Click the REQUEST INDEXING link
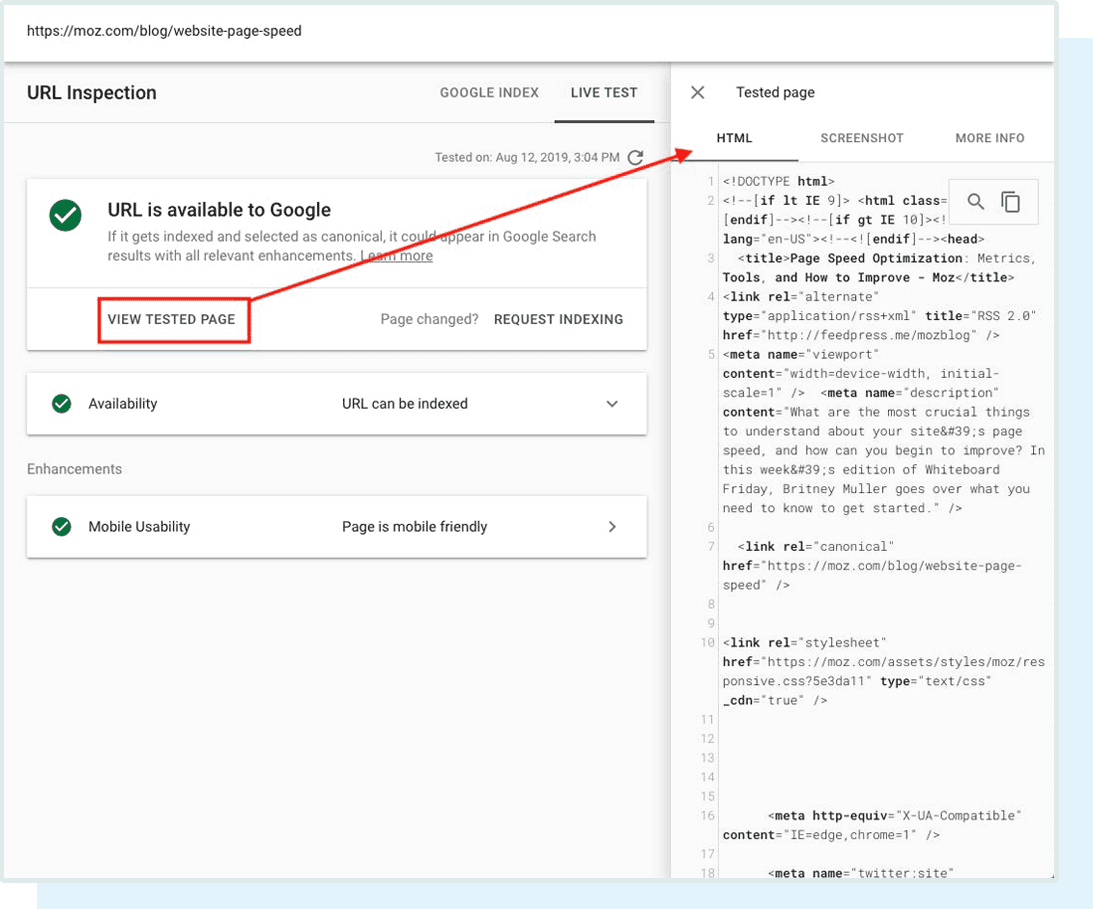This screenshot has height=909, width=1093. click(x=558, y=319)
